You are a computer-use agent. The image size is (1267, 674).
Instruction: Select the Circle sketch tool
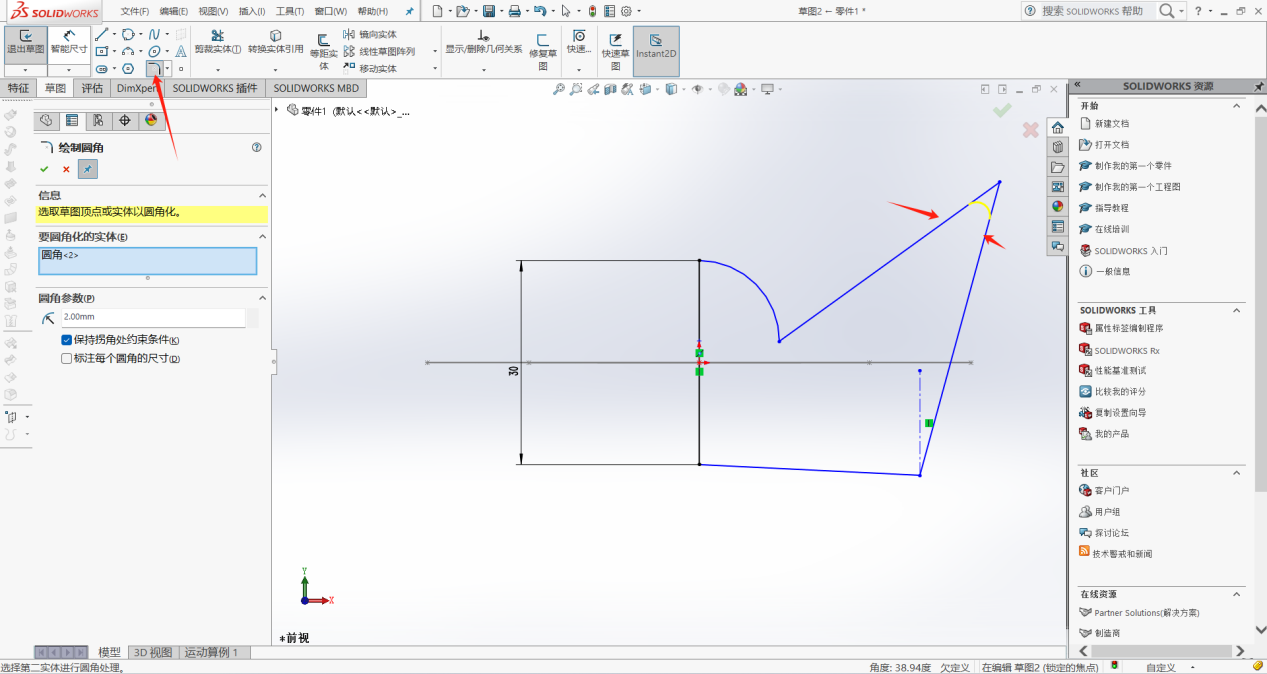point(128,34)
